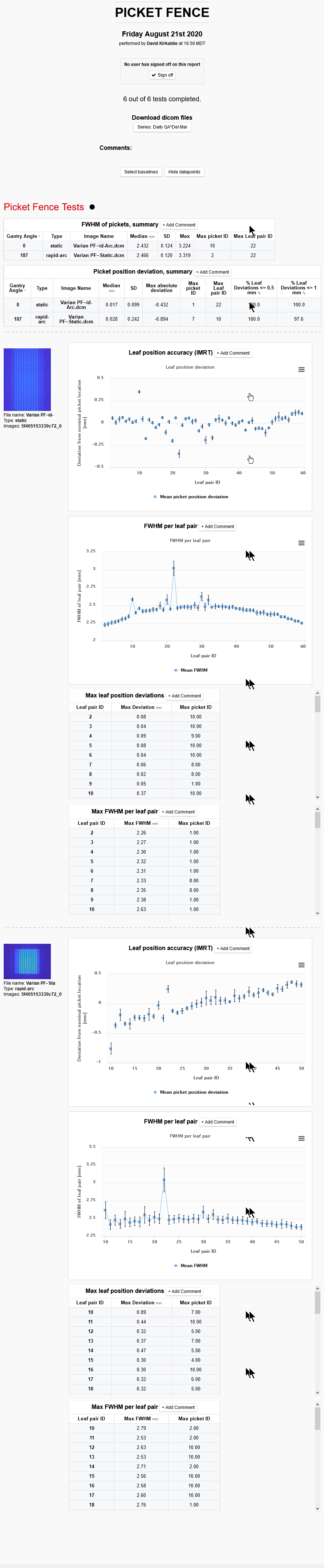Image resolution: width=324 pixels, height=1568 pixels.
Task: Open chart menu for rapid-arc FWHM per leaf pair
Action: click(301, 1138)
